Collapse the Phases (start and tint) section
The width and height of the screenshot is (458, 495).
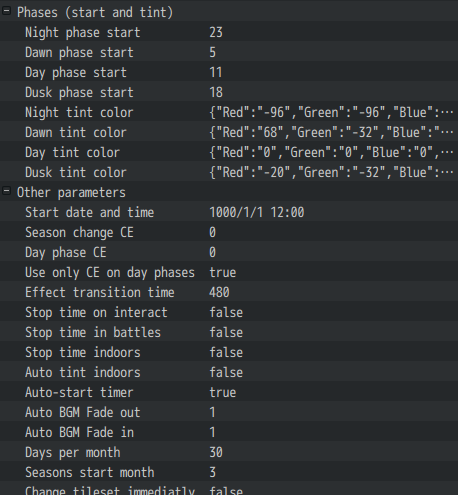pos(6,11)
